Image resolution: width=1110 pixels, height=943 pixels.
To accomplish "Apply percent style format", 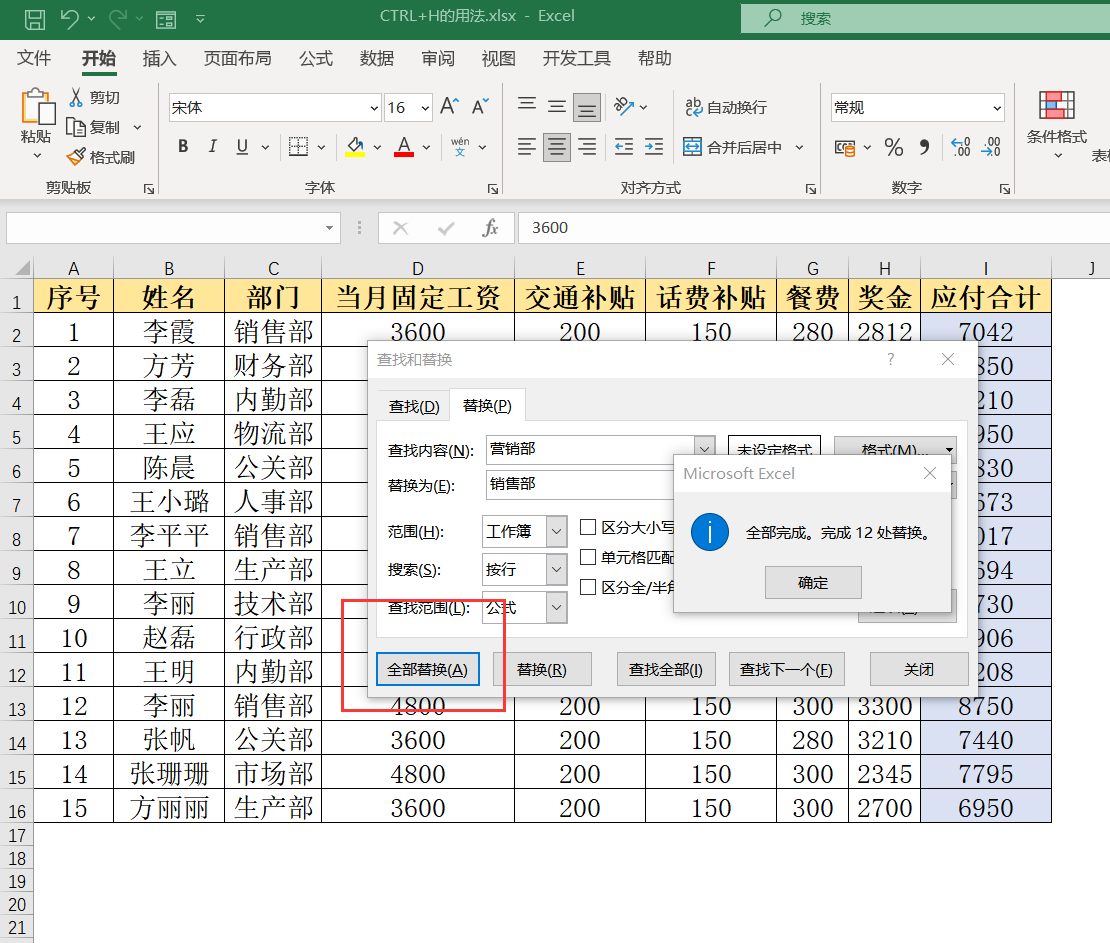I will click(x=893, y=147).
